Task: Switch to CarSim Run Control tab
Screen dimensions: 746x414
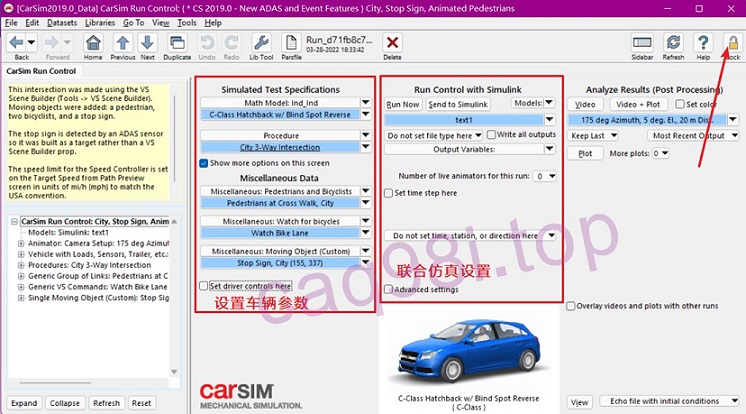Action: 41,71
